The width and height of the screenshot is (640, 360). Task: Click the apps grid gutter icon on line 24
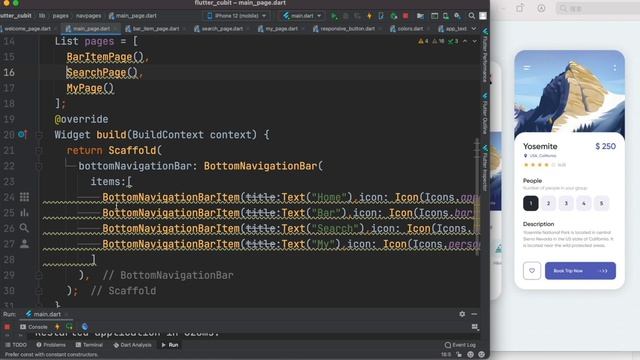click(24, 197)
